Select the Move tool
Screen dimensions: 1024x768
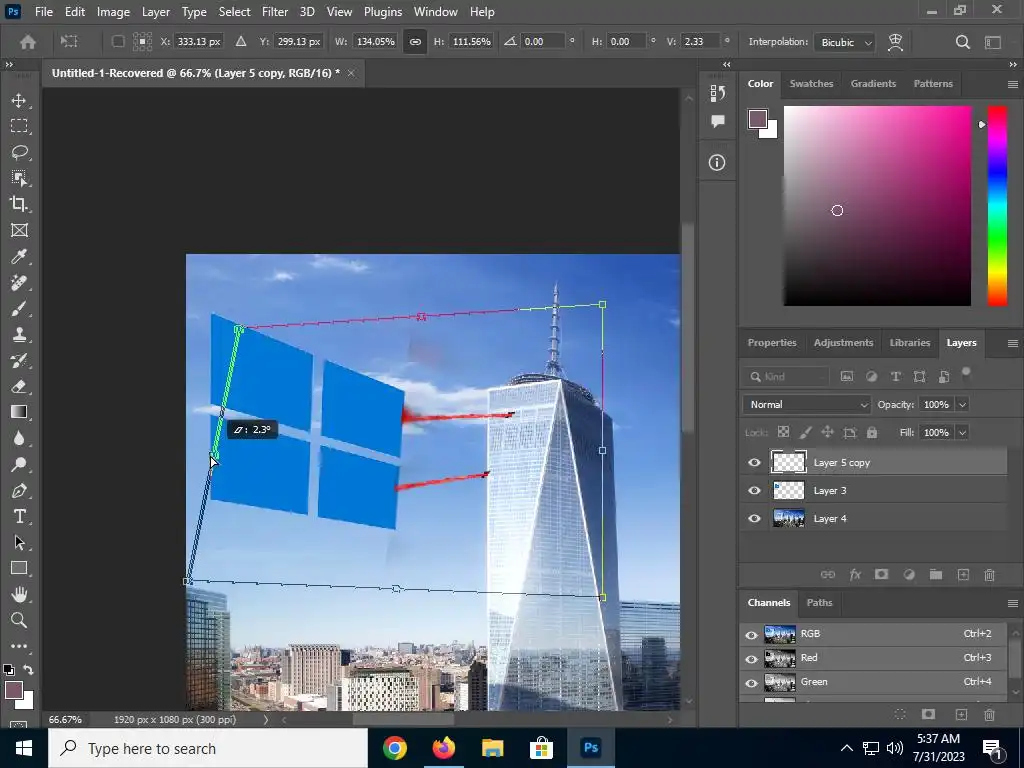tap(19, 101)
